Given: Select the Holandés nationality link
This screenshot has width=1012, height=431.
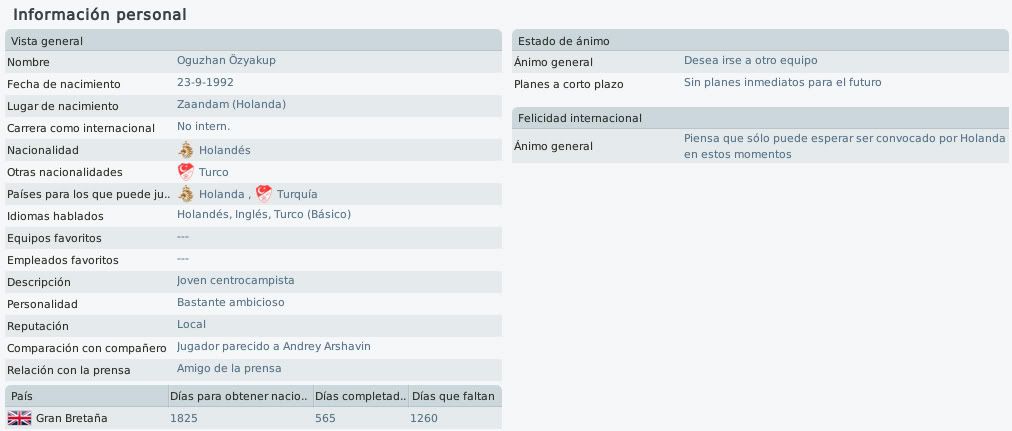Looking at the screenshot, I should (225, 150).
